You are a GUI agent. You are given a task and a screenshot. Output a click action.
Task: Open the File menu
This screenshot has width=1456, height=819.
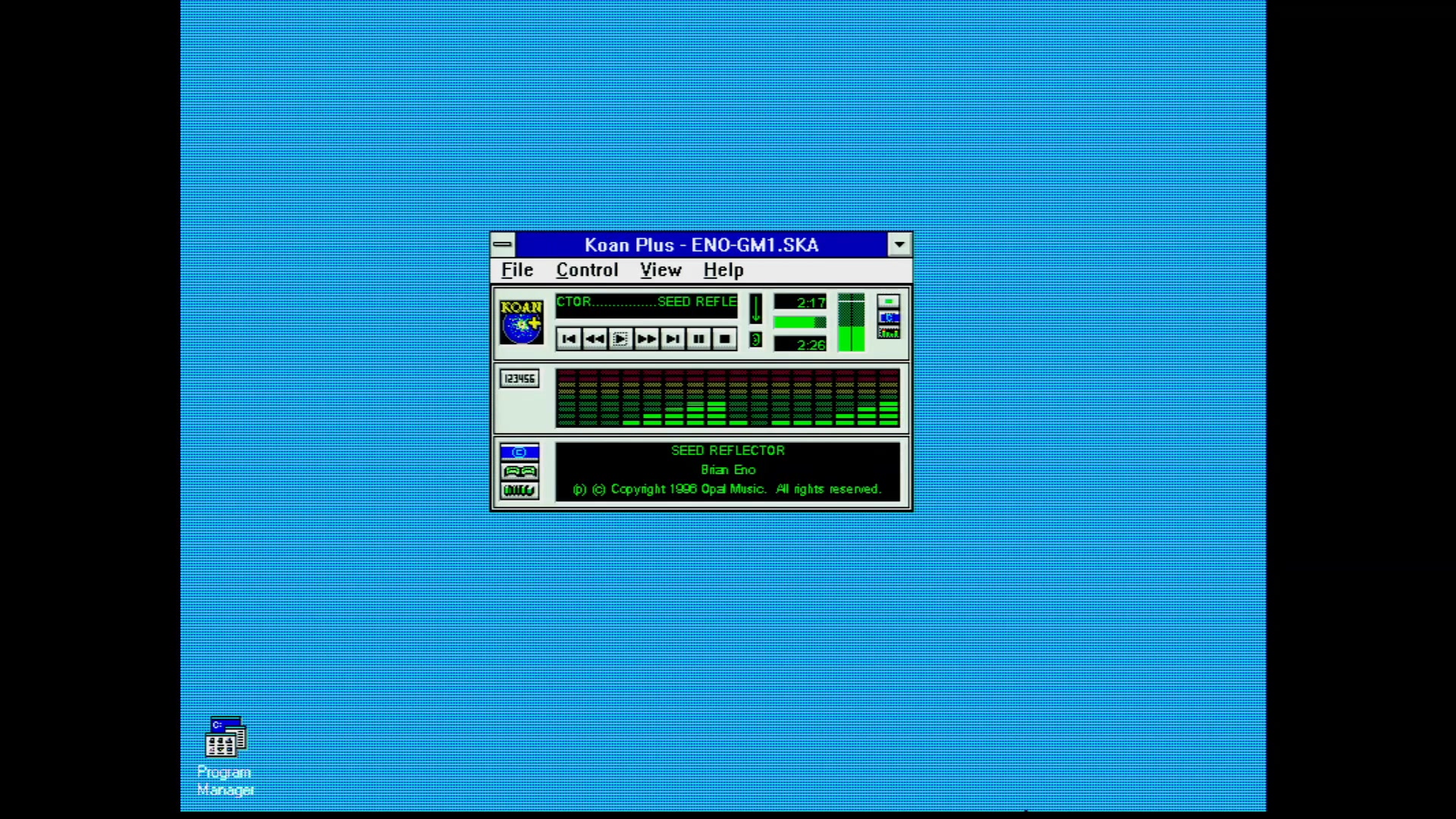click(x=517, y=270)
